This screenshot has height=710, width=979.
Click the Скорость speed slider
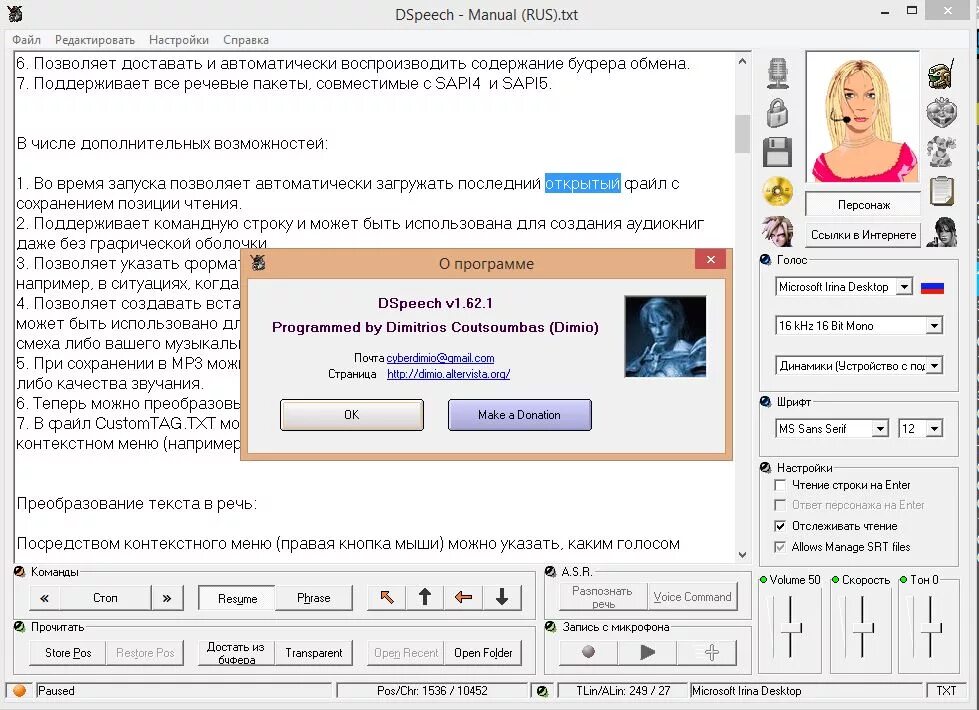(x=863, y=627)
